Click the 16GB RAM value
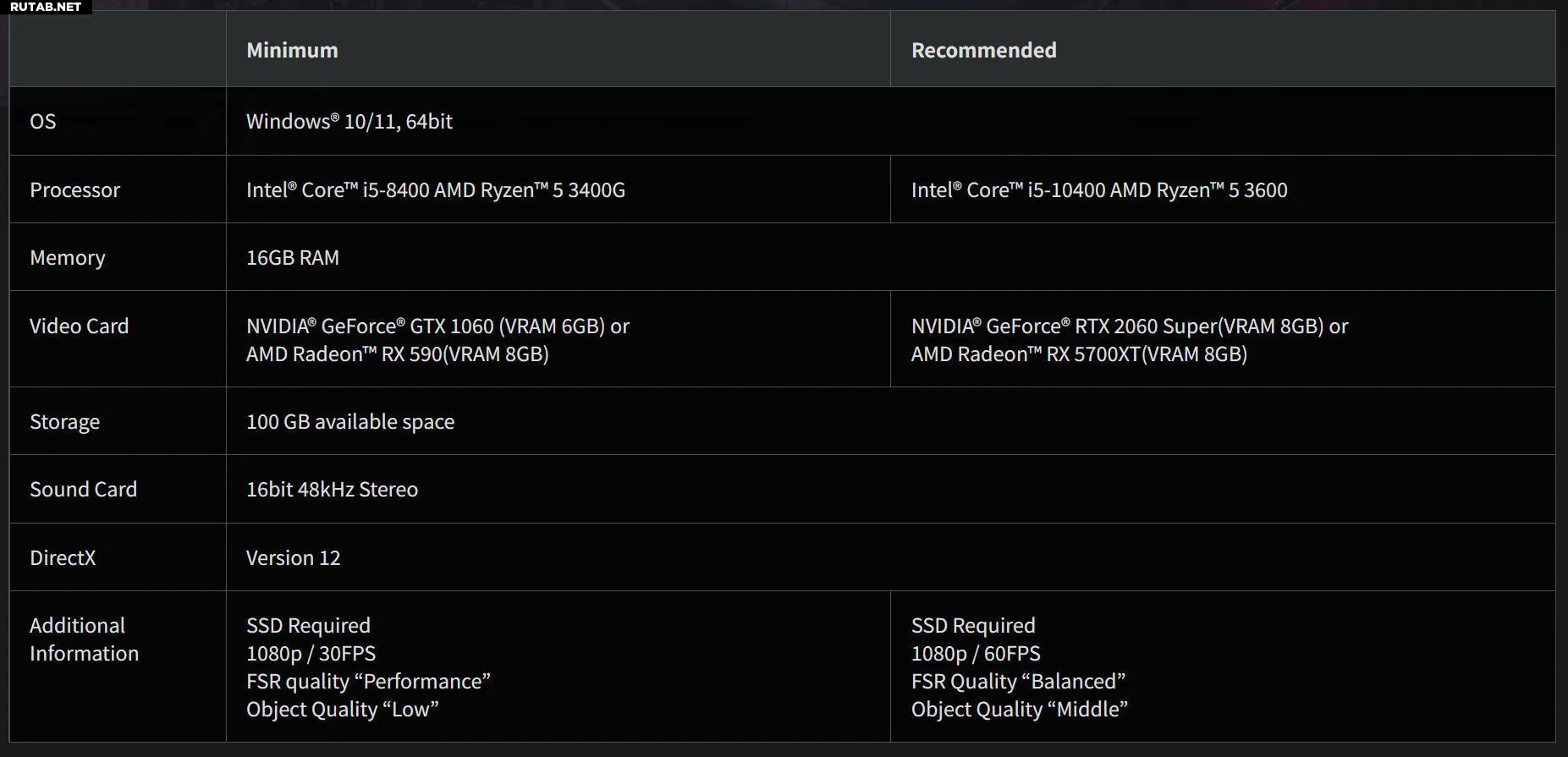This screenshot has height=757, width=1568. (x=292, y=258)
